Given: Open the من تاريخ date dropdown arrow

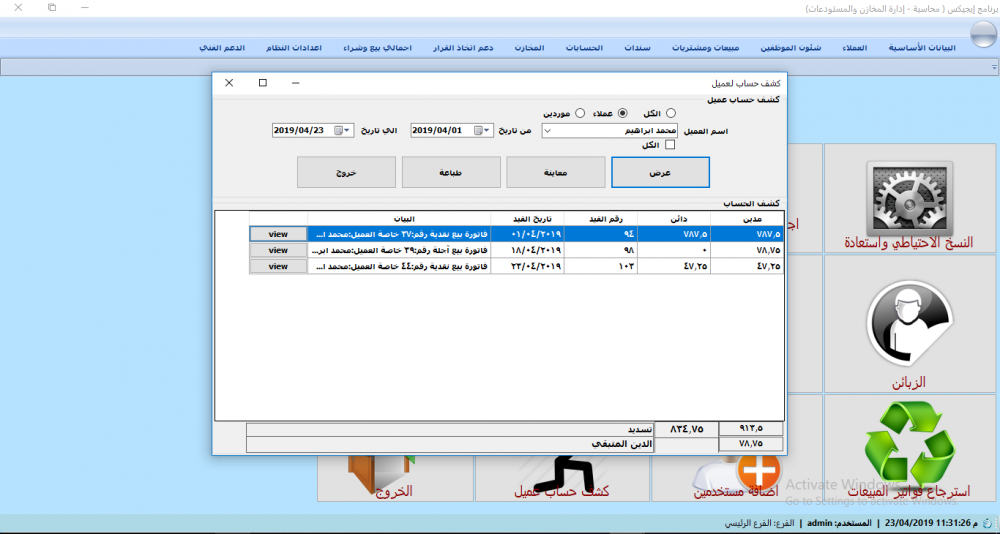Looking at the screenshot, I should click(488, 130).
